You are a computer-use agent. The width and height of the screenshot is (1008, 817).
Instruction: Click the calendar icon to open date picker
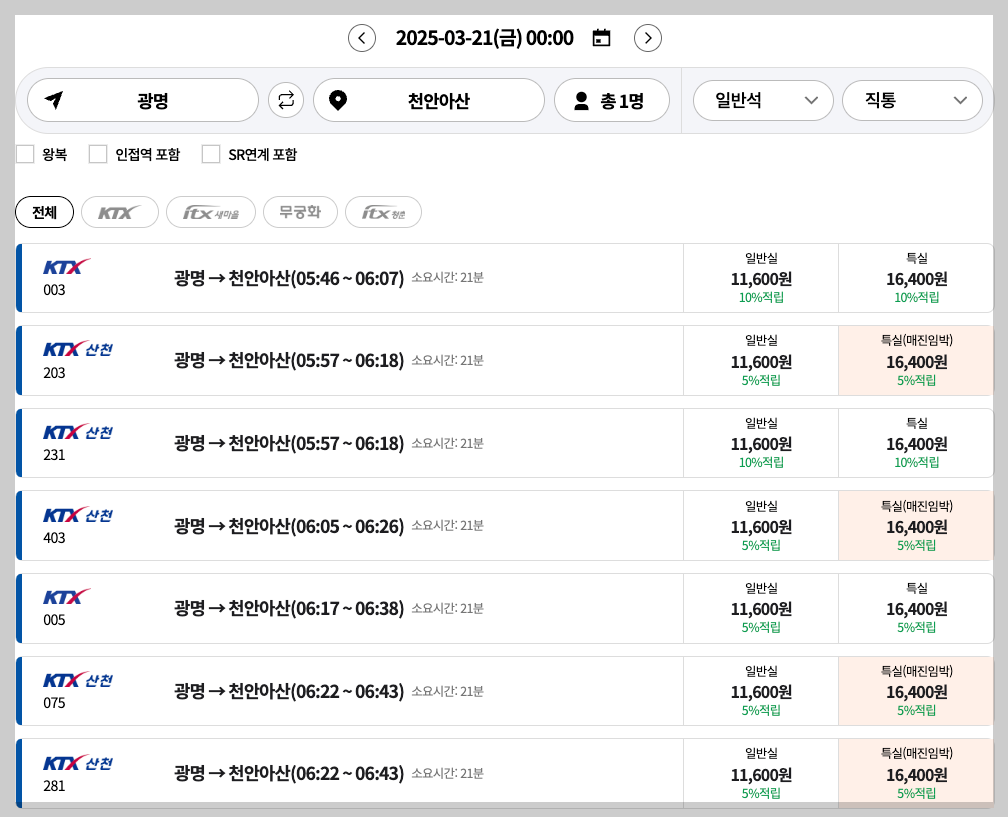[x=601, y=37]
